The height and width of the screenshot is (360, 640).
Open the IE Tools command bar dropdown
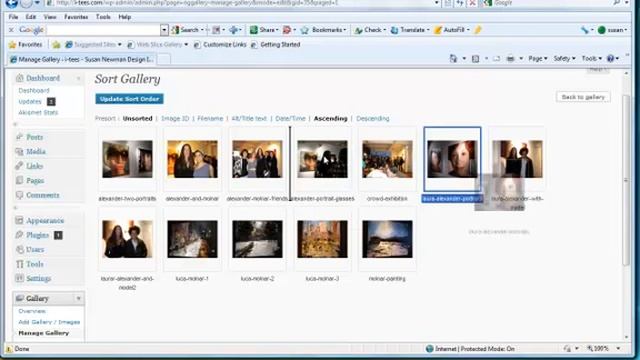591,59
